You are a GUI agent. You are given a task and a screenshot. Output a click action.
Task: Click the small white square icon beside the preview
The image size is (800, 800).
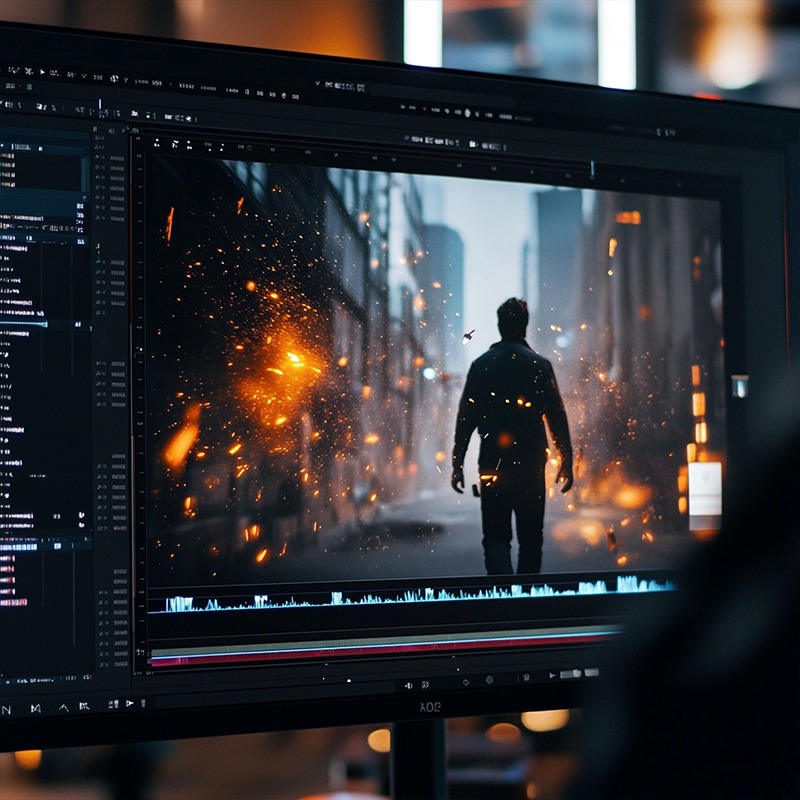(x=739, y=385)
